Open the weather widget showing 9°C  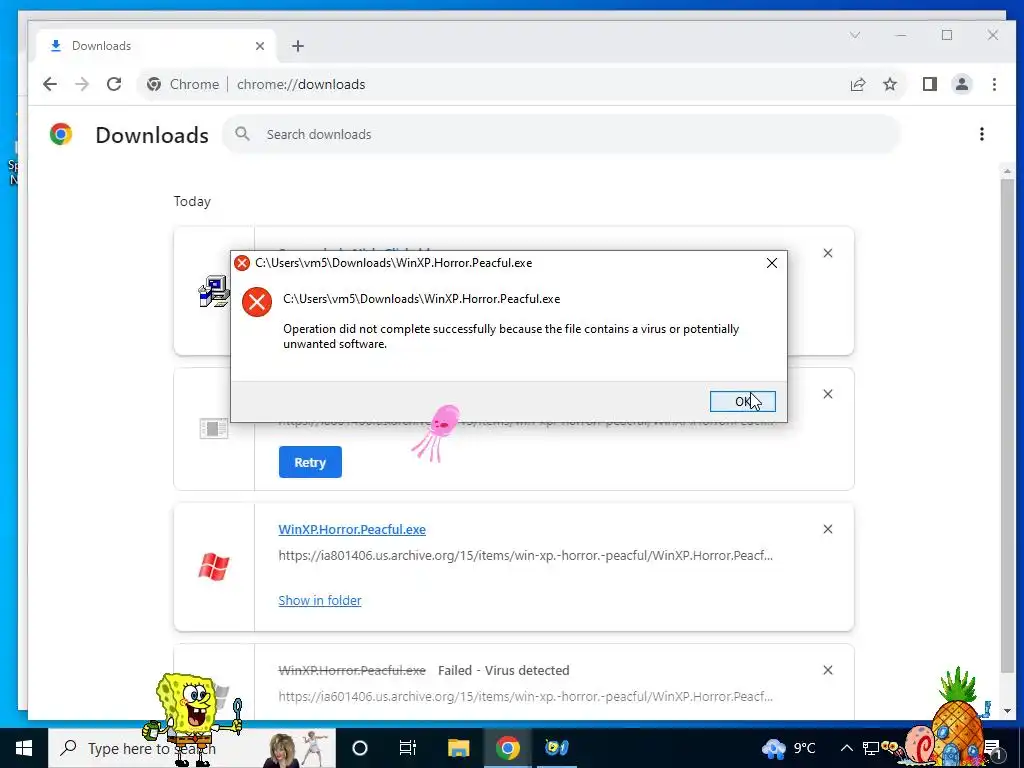tap(789, 748)
